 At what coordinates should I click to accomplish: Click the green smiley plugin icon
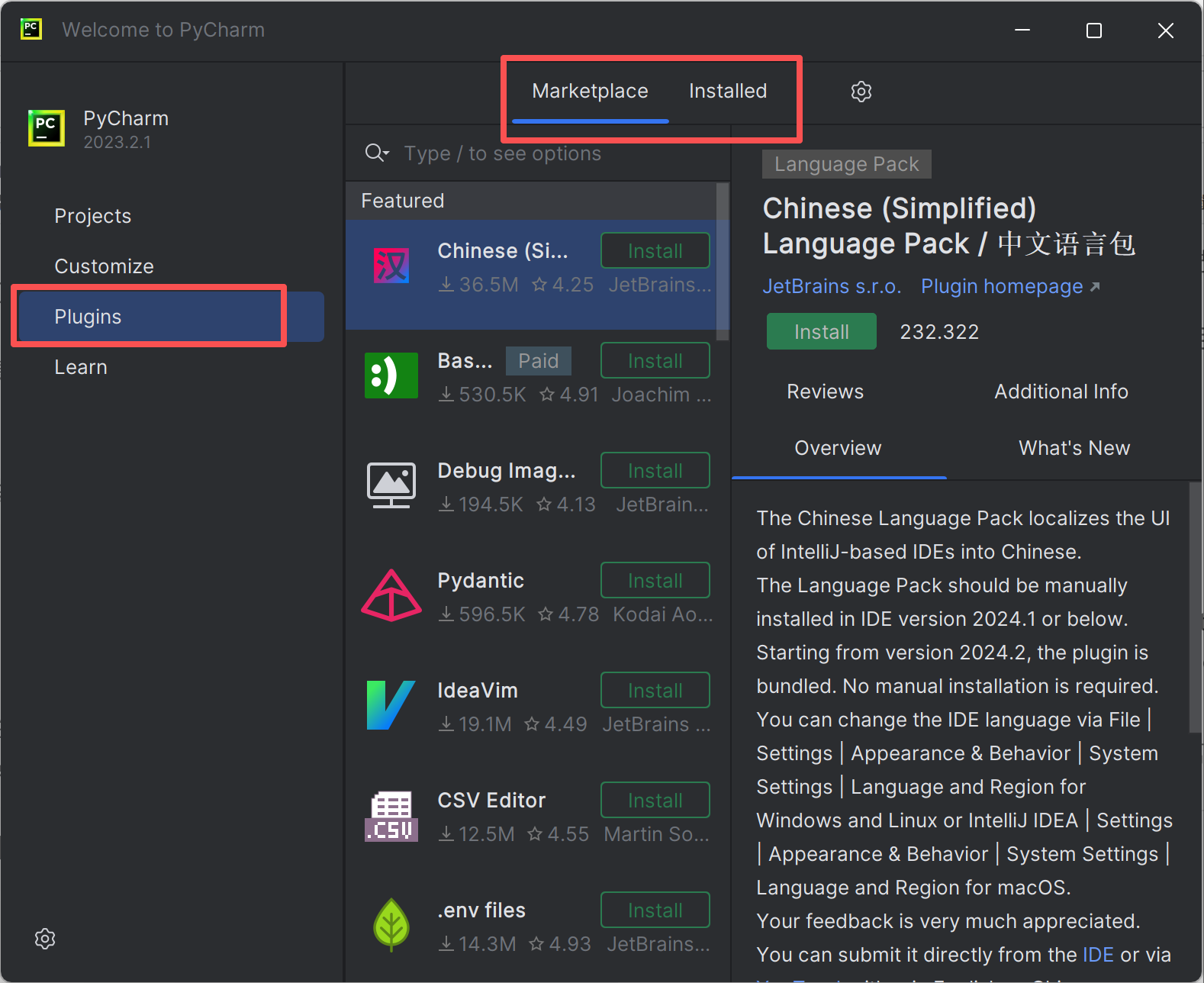coord(391,375)
